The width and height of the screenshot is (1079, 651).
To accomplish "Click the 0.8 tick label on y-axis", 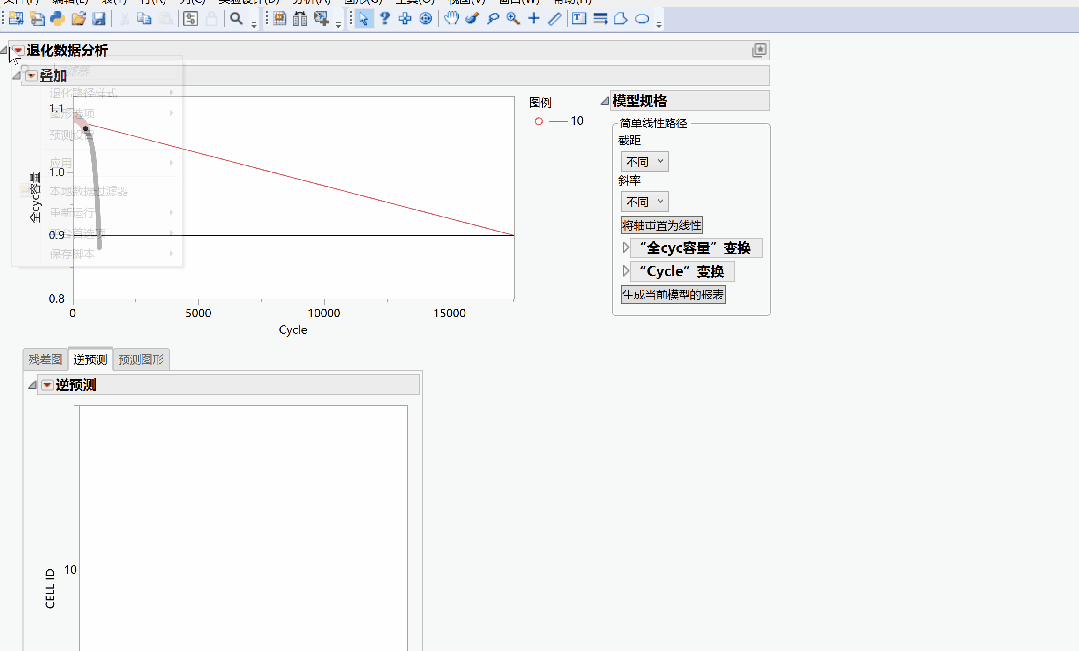I will tap(56, 299).
